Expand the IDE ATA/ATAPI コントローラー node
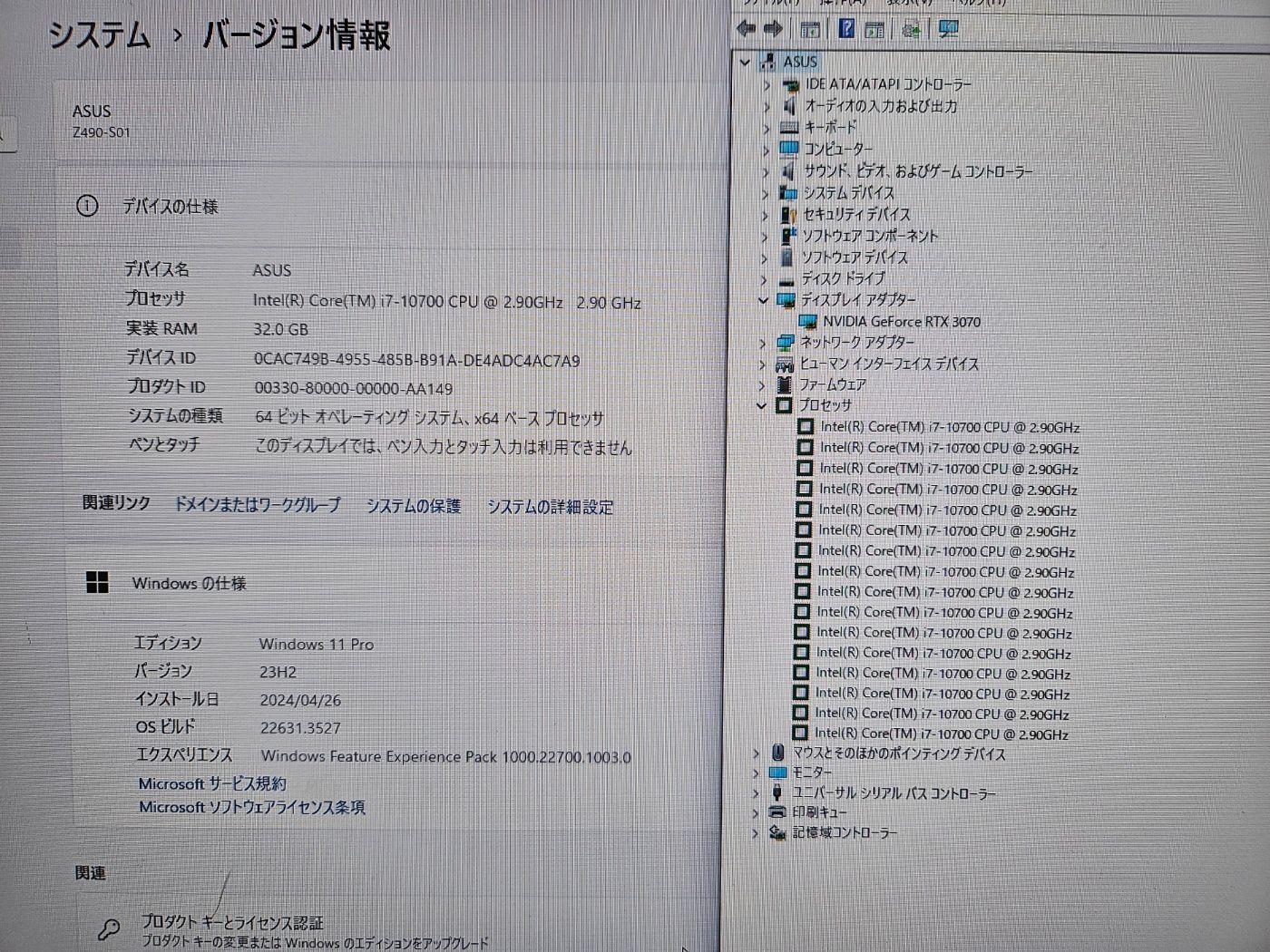 pos(767,85)
